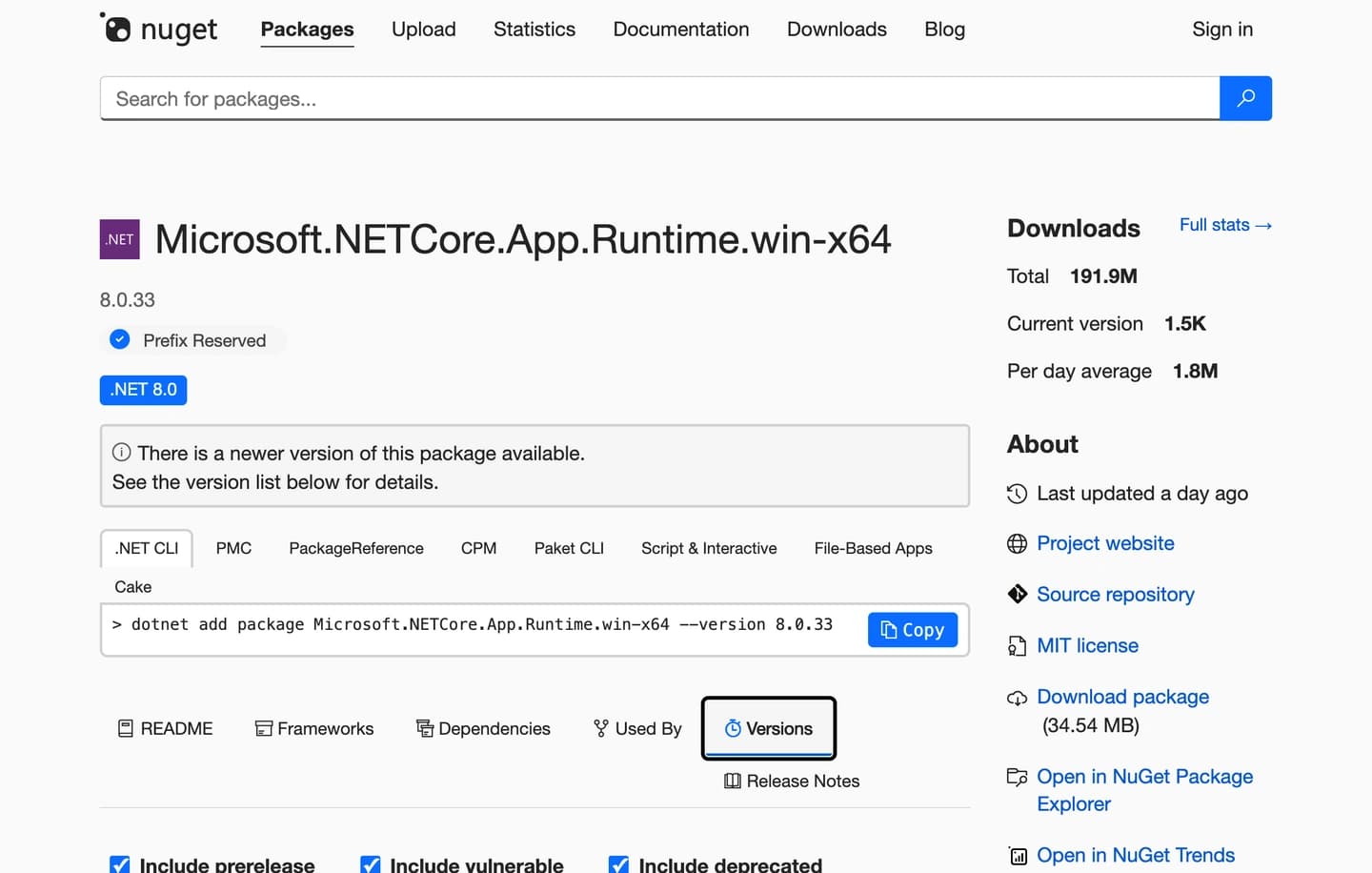Focus the Search for packages field
The width and height of the screenshot is (1372, 873).
coord(660,98)
